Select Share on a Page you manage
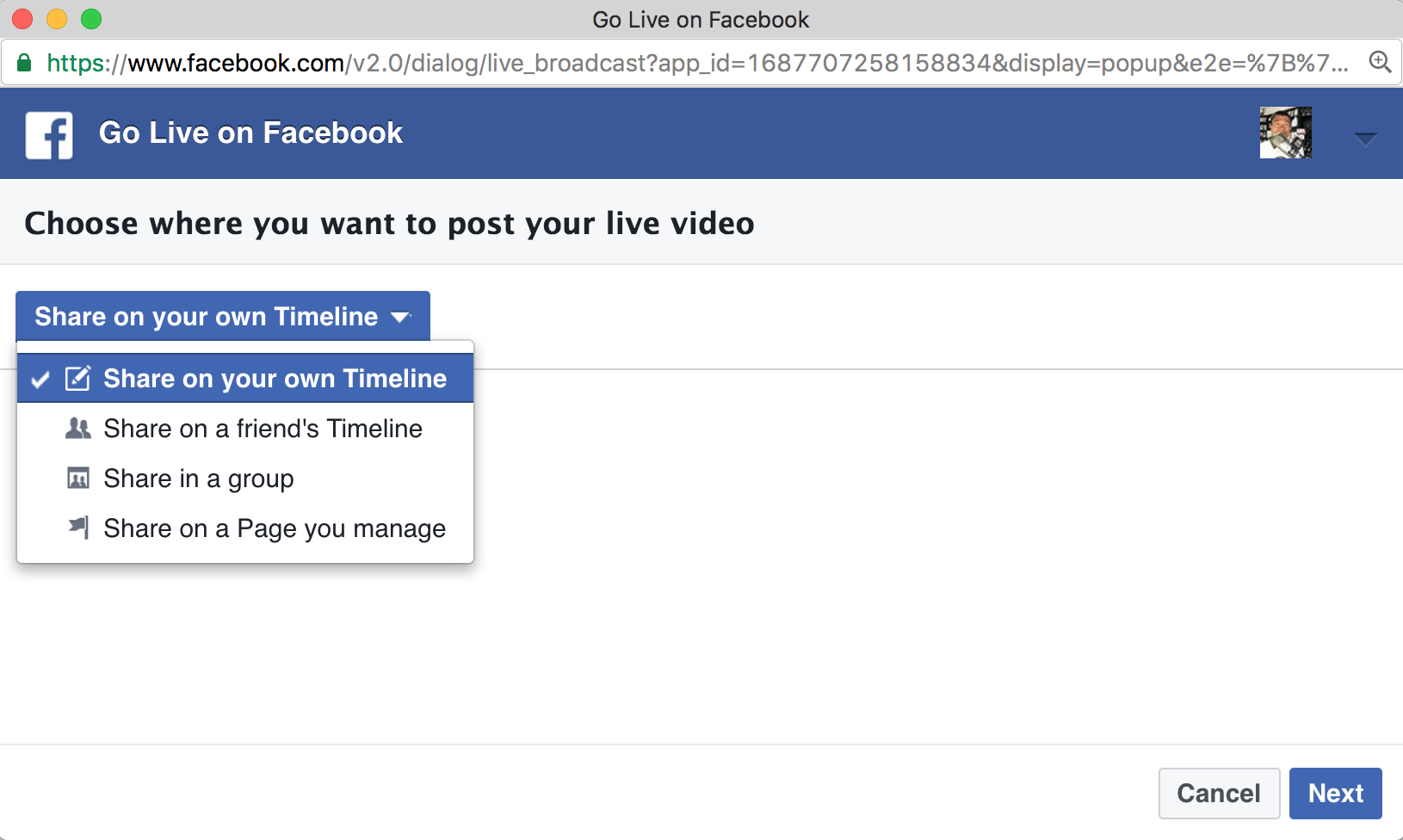The height and width of the screenshot is (840, 1403). point(275,528)
